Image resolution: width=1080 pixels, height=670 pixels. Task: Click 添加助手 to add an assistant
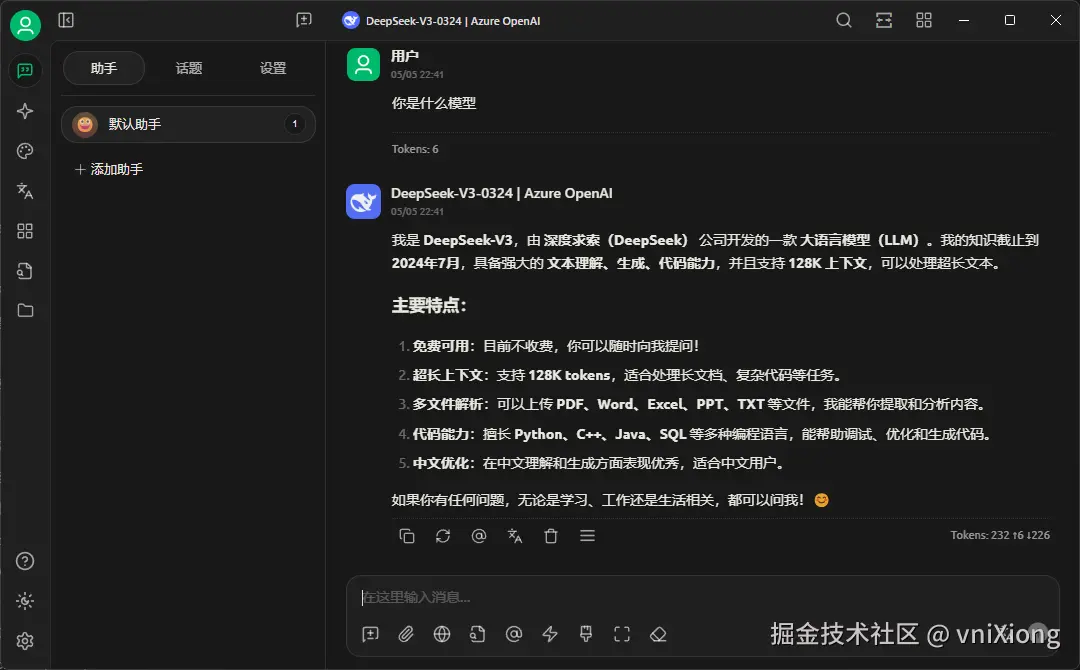[x=109, y=169]
